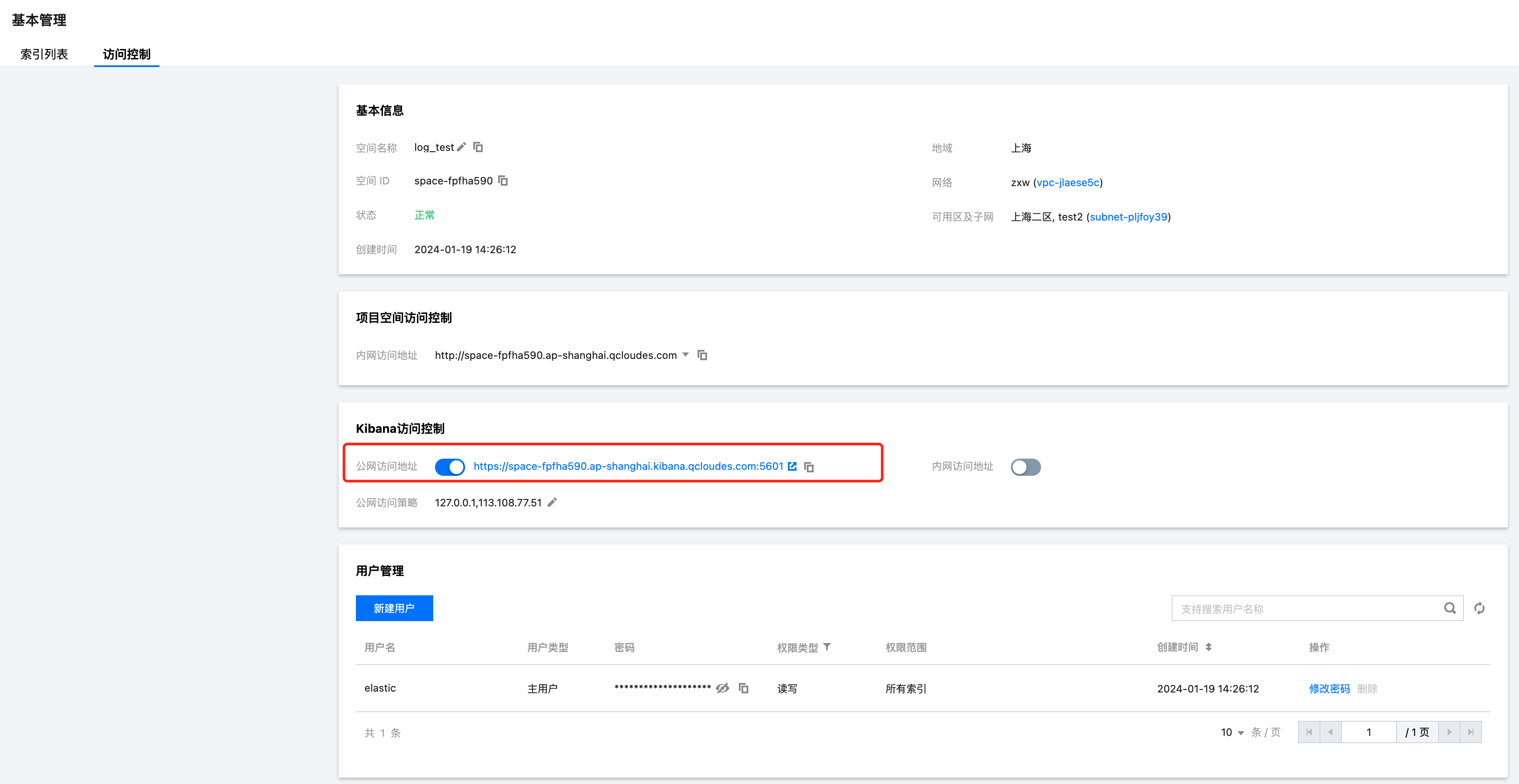
Task: Refresh the user management list
Action: [1479, 608]
